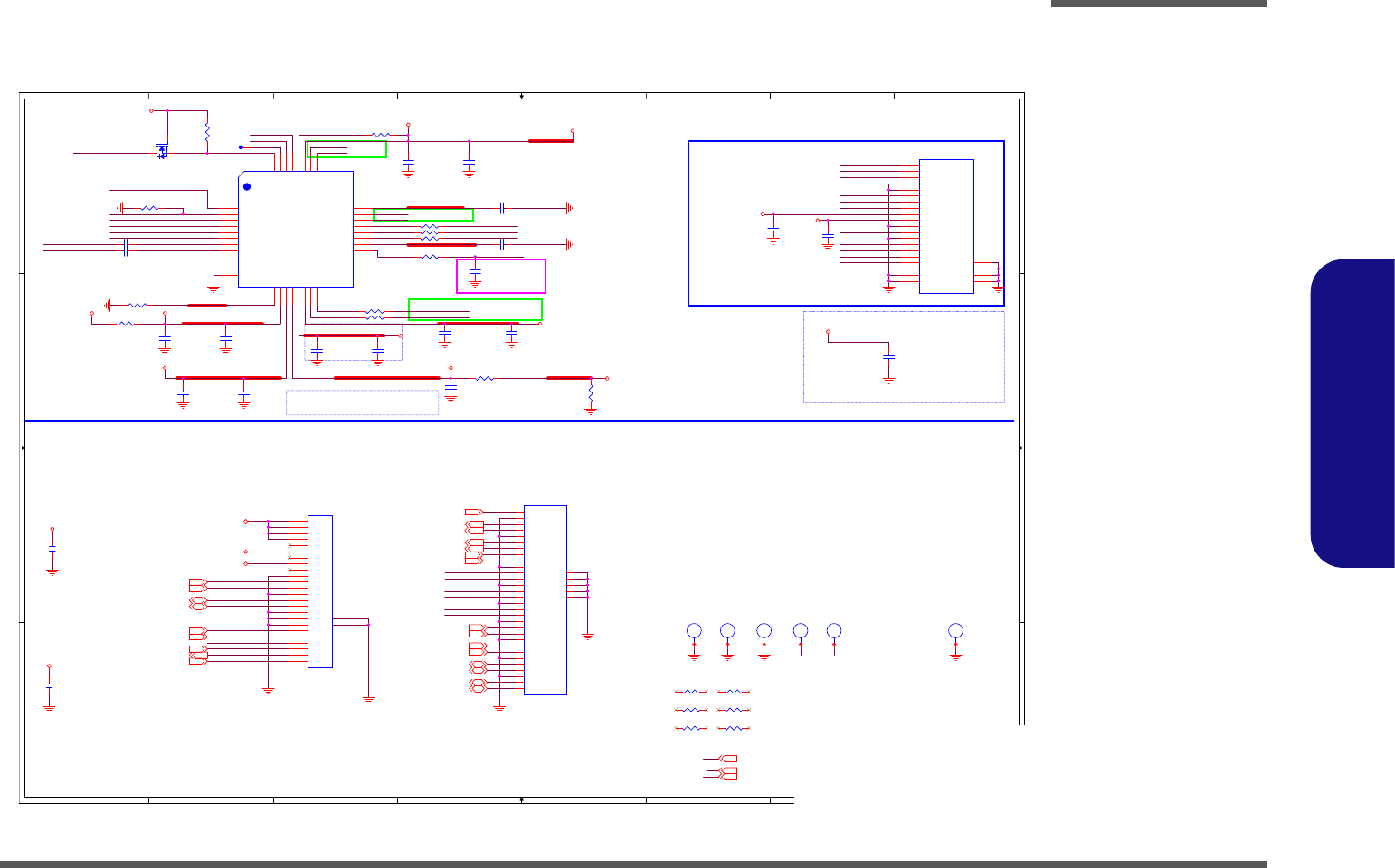Select the magenta highlighted box around the capacitor
Screen dimensions: 1395x868
point(501,276)
